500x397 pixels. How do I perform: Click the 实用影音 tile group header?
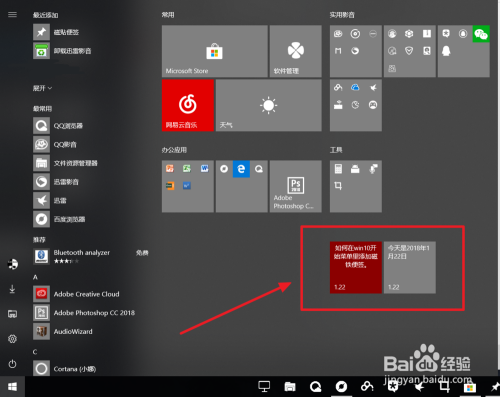342,15
